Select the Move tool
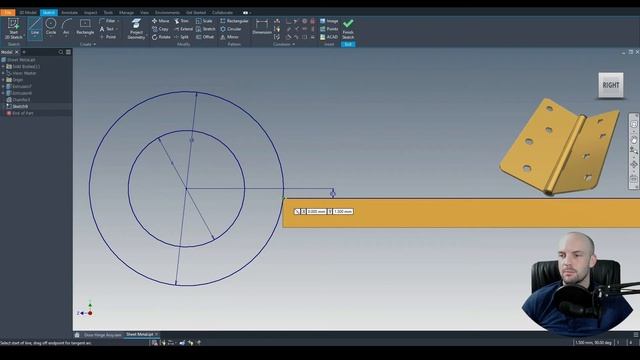The height and width of the screenshot is (360, 640). (160, 21)
